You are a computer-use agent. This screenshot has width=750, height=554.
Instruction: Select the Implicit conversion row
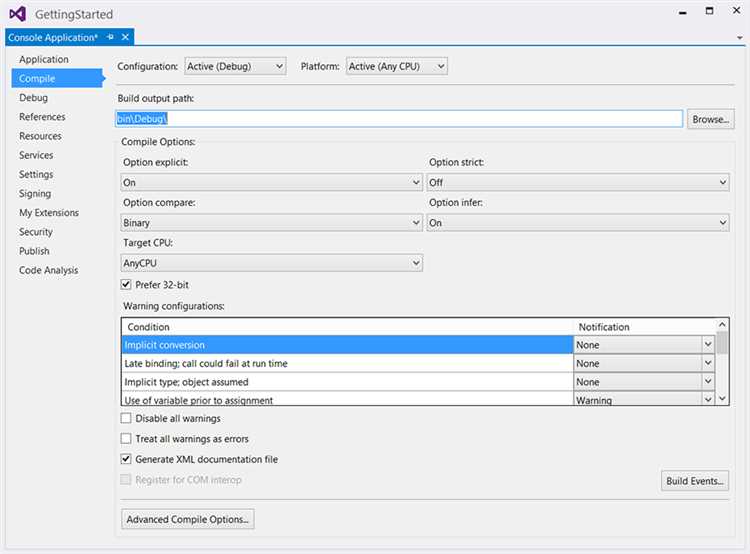click(x=347, y=345)
